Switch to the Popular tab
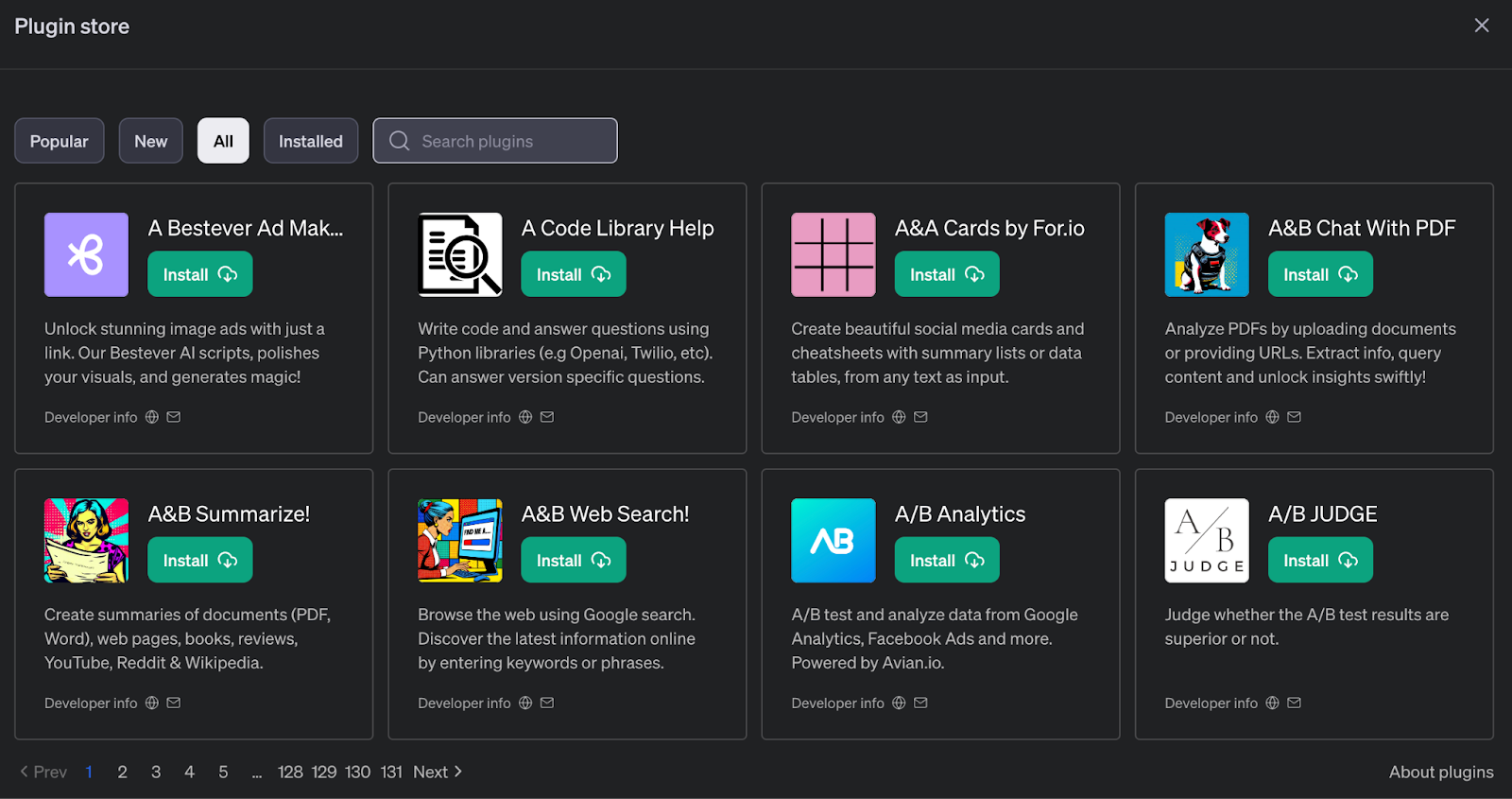The height and width of the screenshot is (799, 1512). (x=59, y=141)
